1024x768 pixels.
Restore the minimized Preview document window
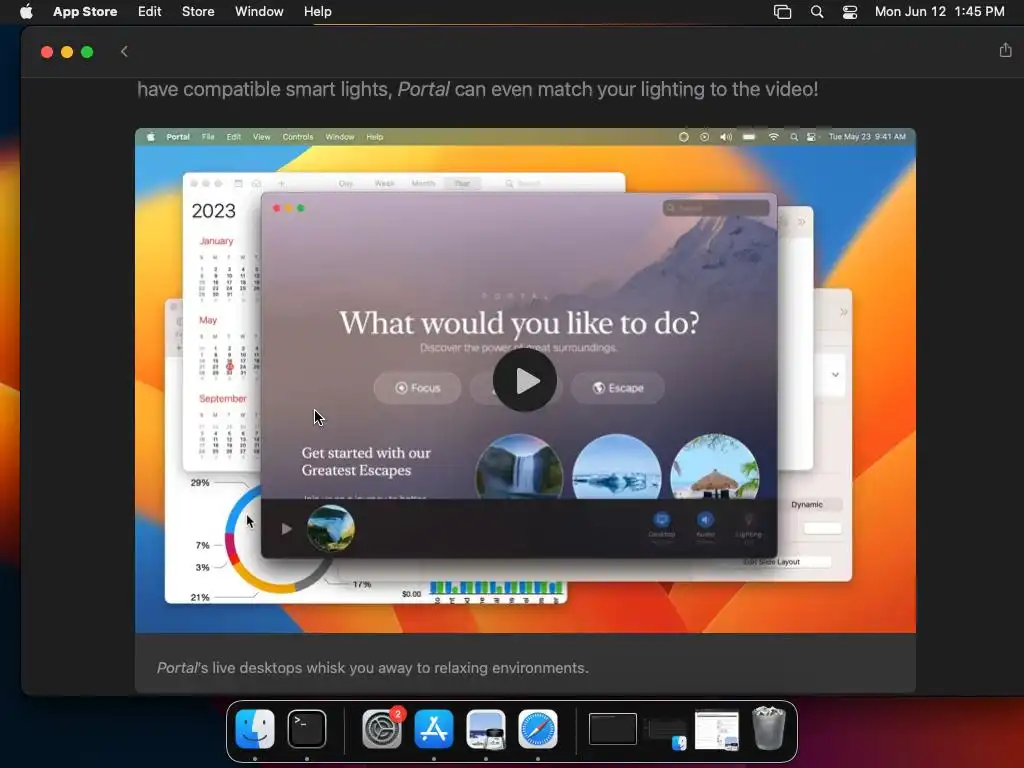pos(717,729)
